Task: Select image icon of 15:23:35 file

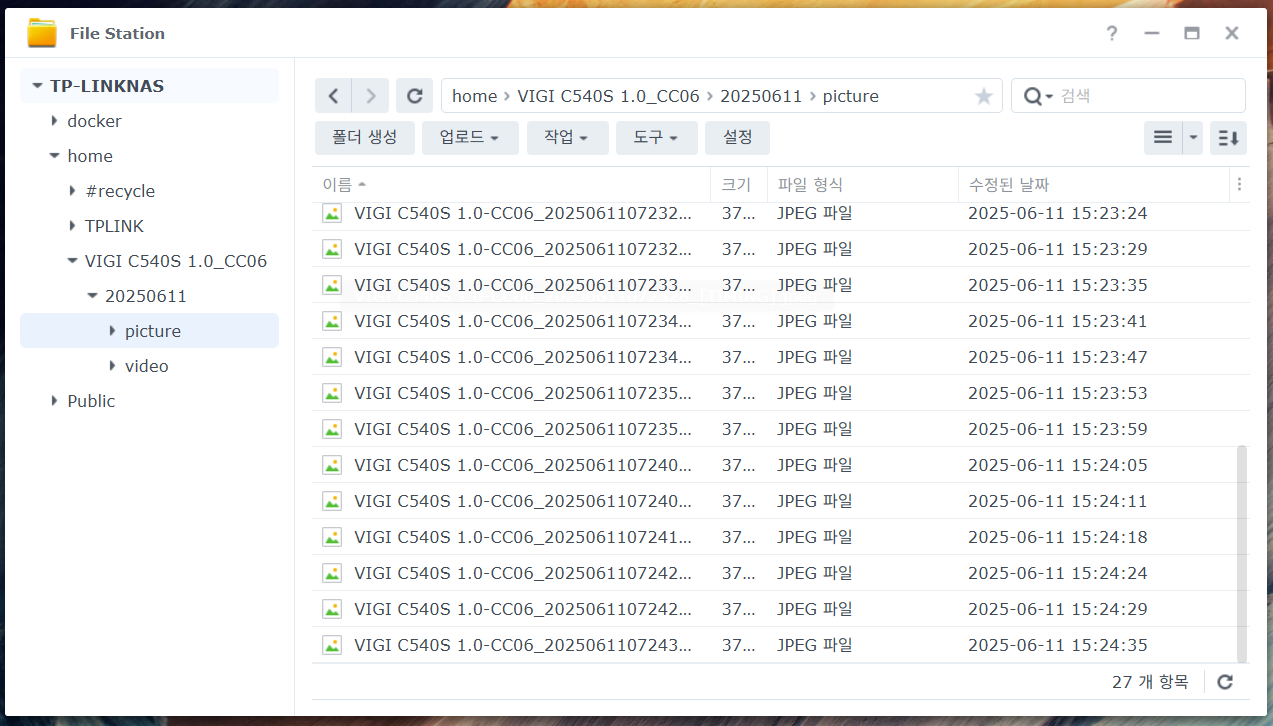Action: tap(332, 285)
